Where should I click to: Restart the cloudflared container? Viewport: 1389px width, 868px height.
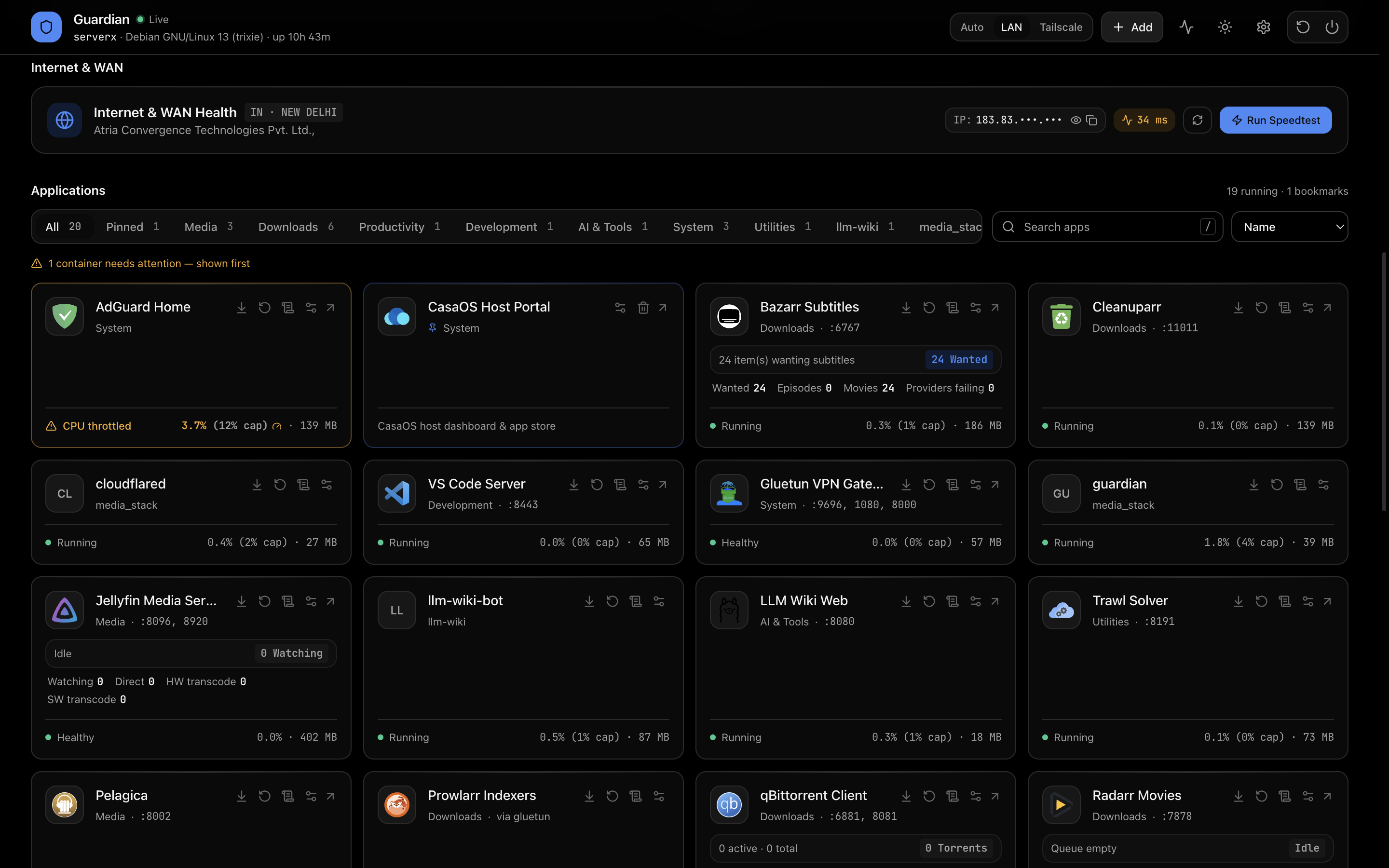point(280,485)
